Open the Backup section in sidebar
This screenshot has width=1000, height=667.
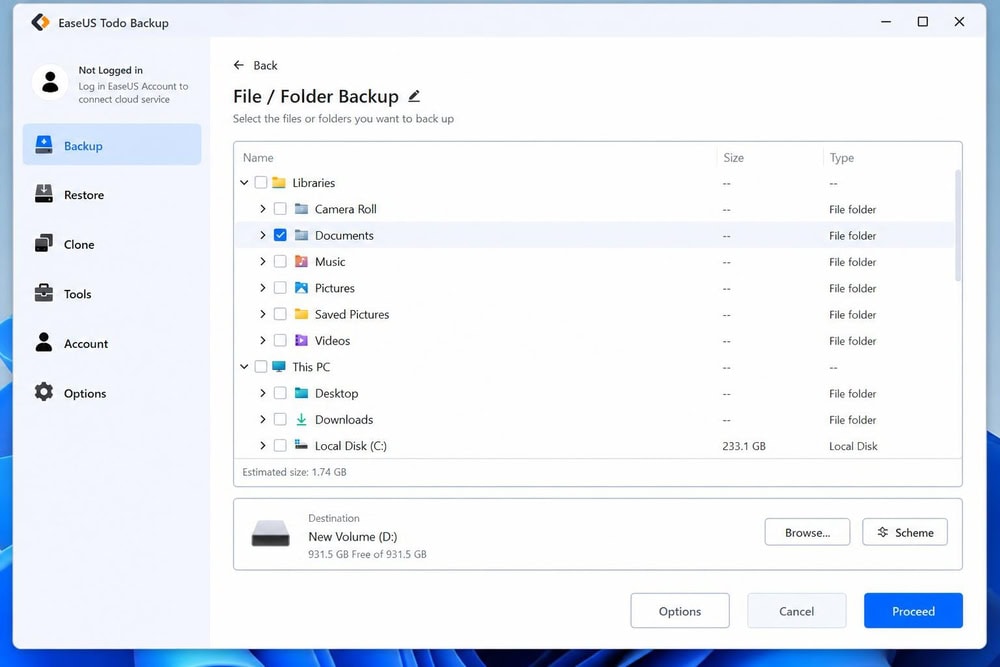pos(112,145)
